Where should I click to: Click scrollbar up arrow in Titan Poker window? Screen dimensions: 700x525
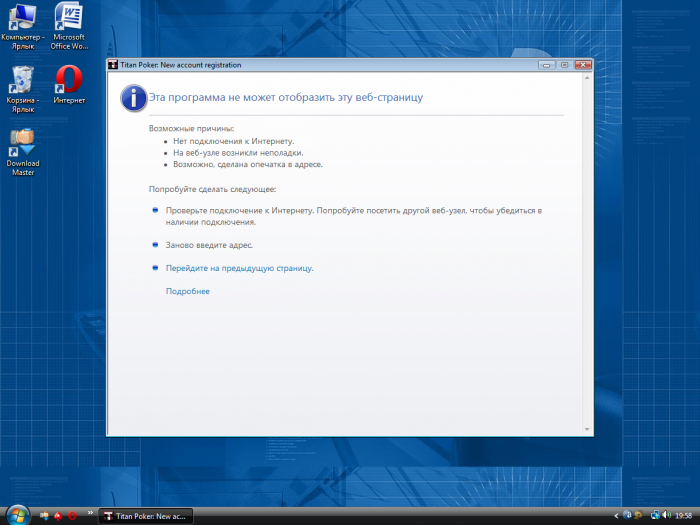point(587,78)
